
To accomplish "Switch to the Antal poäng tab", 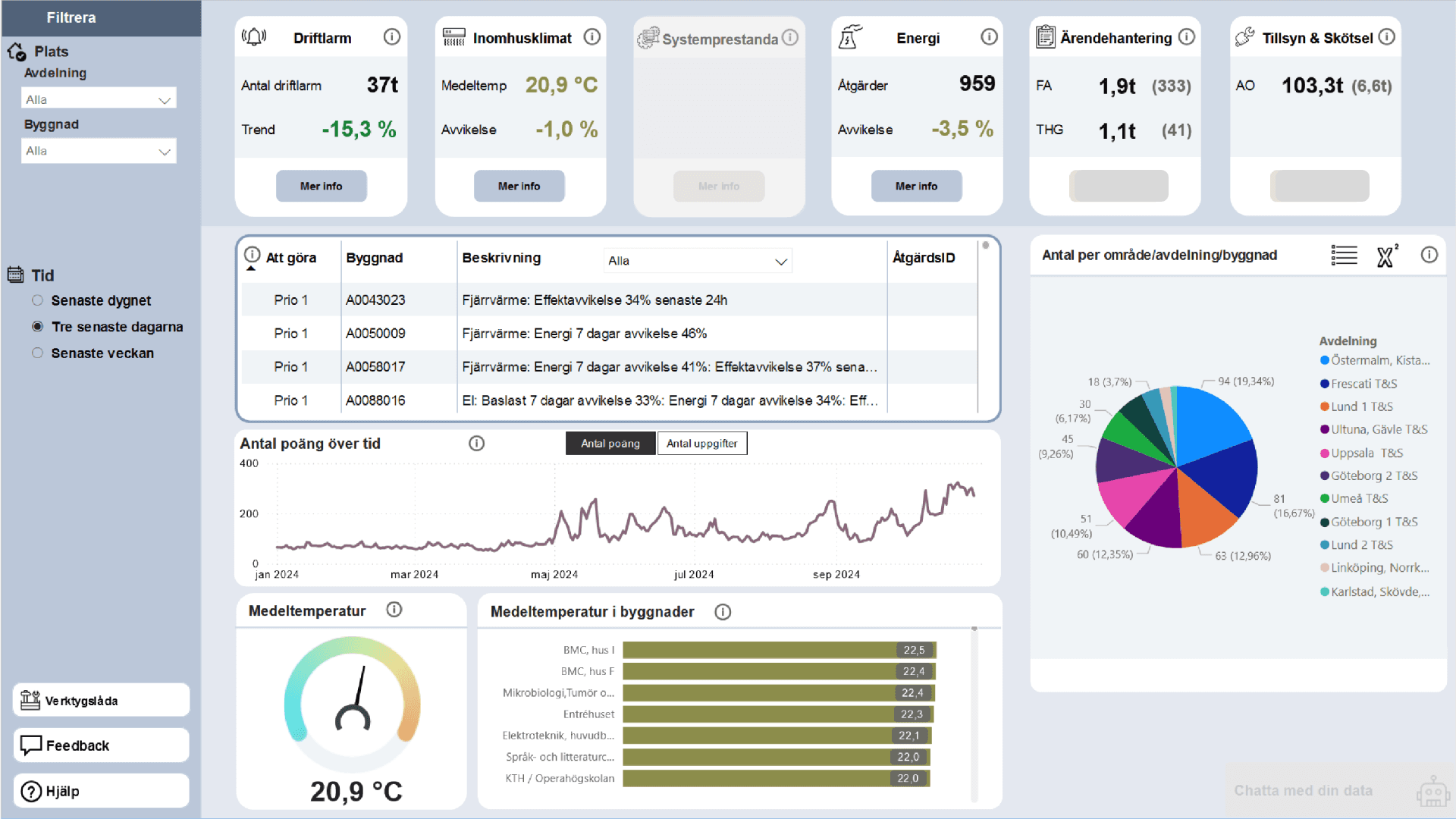I will coord(610,444).
